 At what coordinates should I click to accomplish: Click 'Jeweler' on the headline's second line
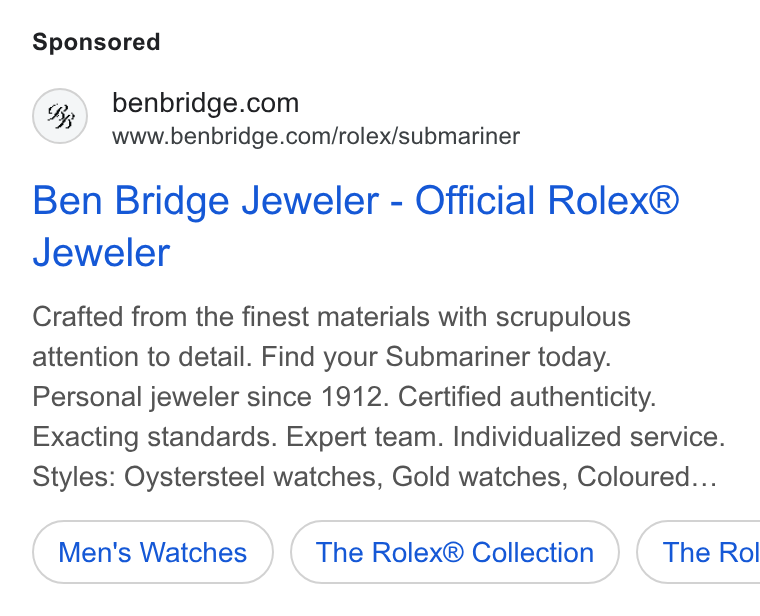(101, 253)
